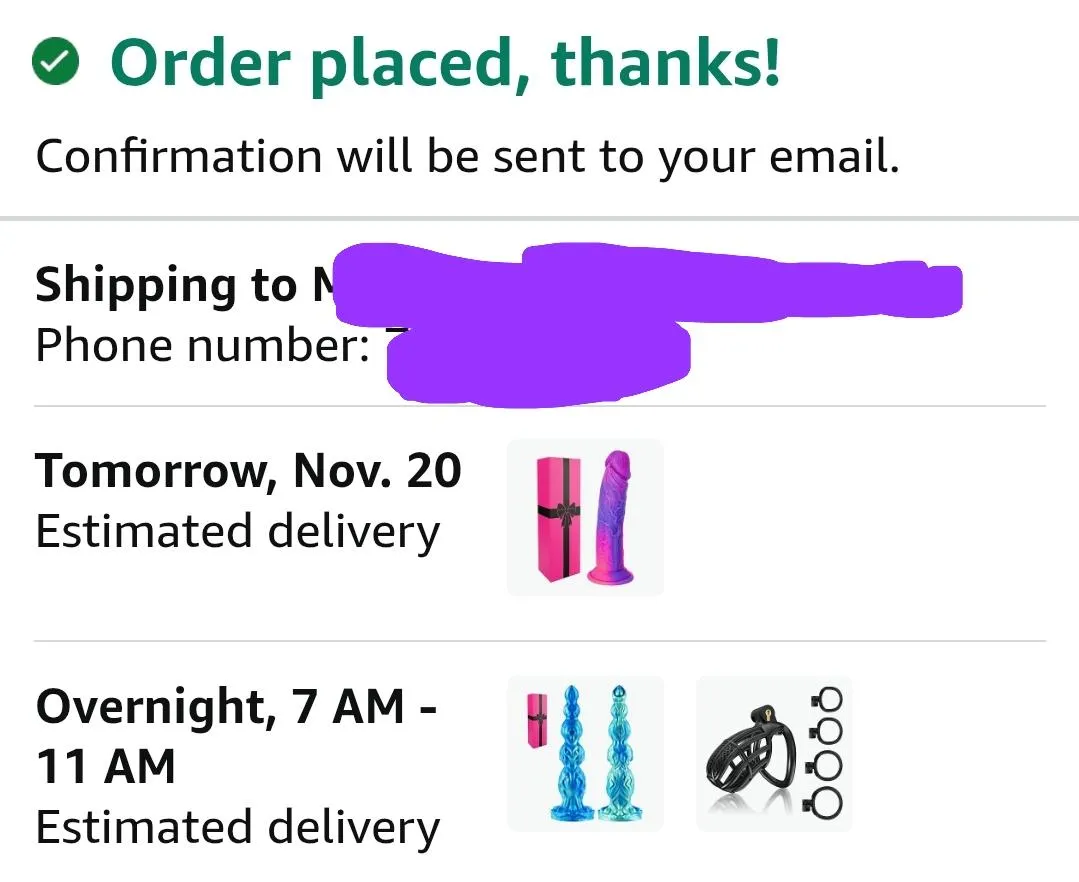The height and width of the screenshot is (882, 1079).
Task: Open the Tomorrow delivery product thumbnail
Action: tap(585, 517)
